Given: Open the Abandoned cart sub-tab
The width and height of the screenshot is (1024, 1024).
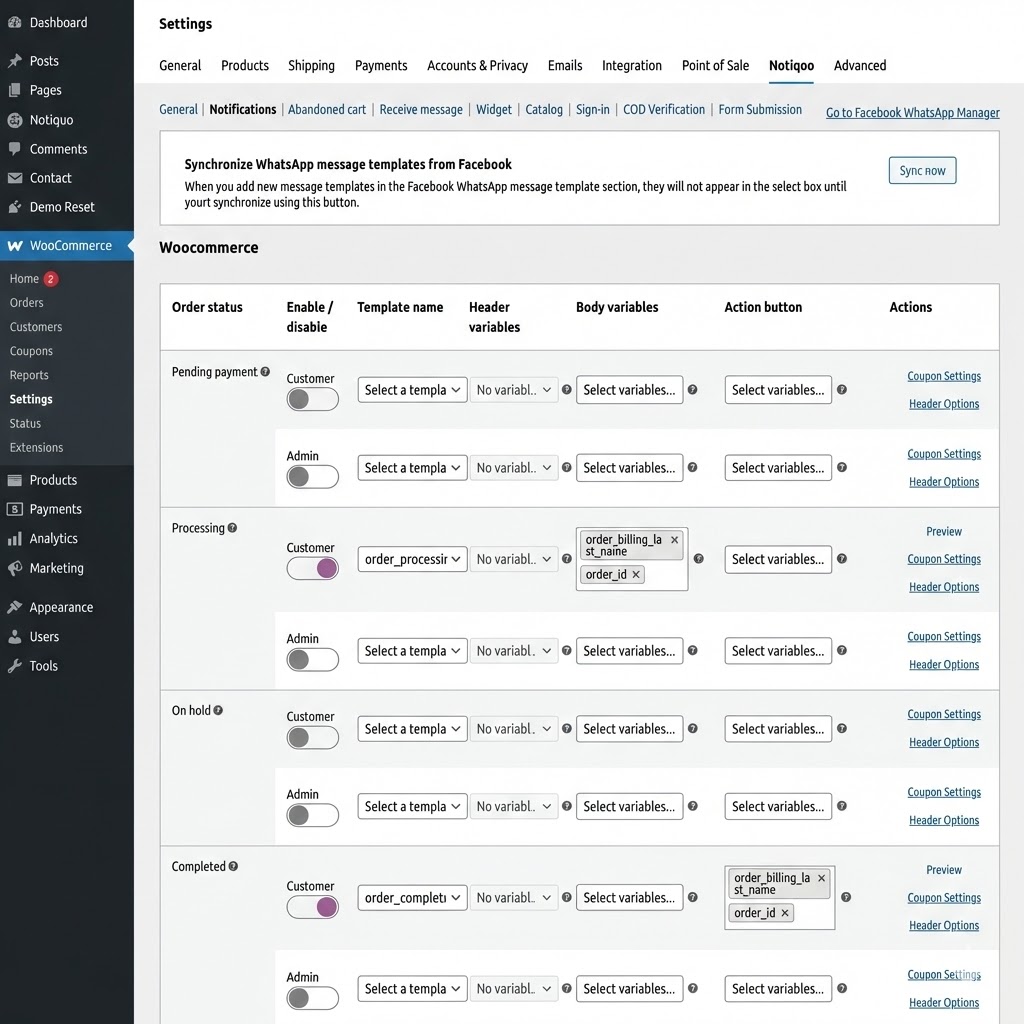Looking at the screenshot, I should 327,110.
